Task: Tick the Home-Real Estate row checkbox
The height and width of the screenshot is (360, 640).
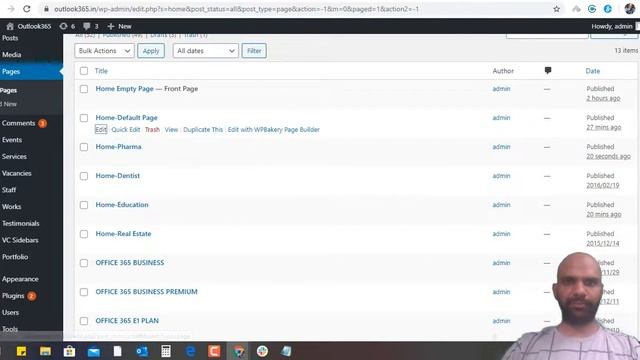Action: pos(84,234)
